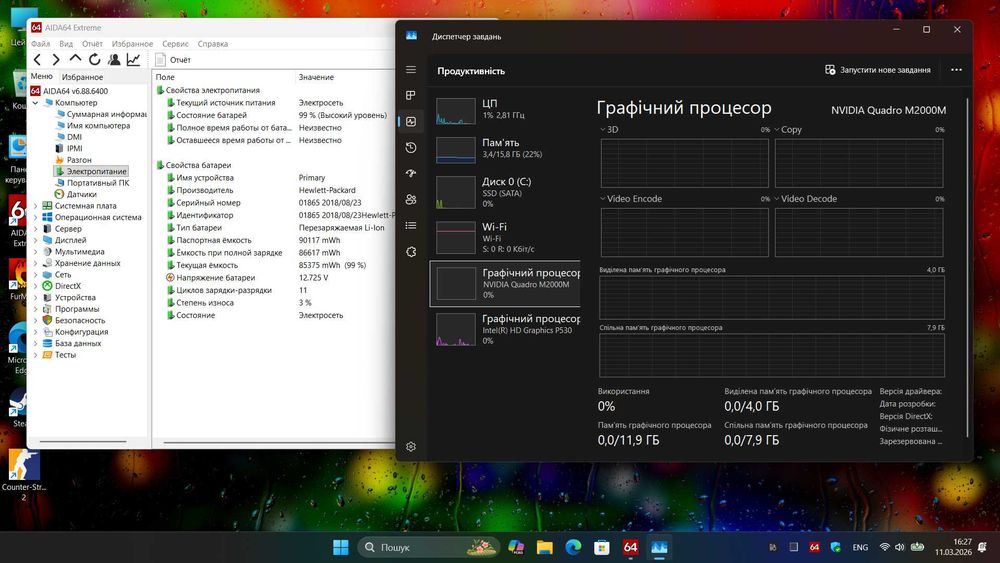The image size is (1000, 563).
Task: Open Details list icon in Task Manager
Action: click(411, 226)
